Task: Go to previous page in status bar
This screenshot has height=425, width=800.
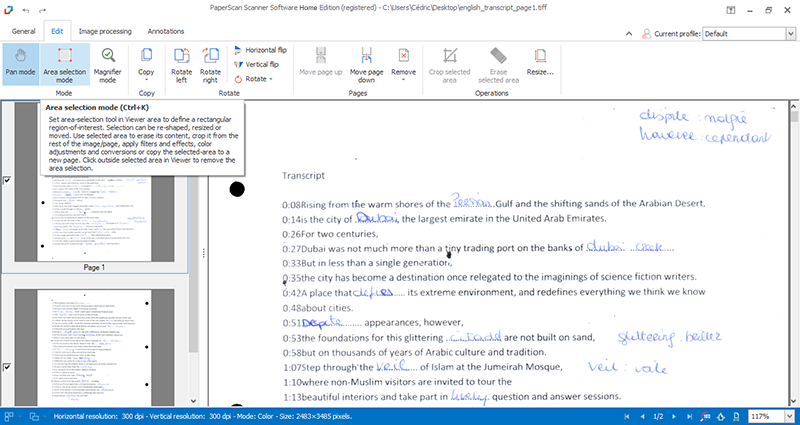Action: point(642,416)
